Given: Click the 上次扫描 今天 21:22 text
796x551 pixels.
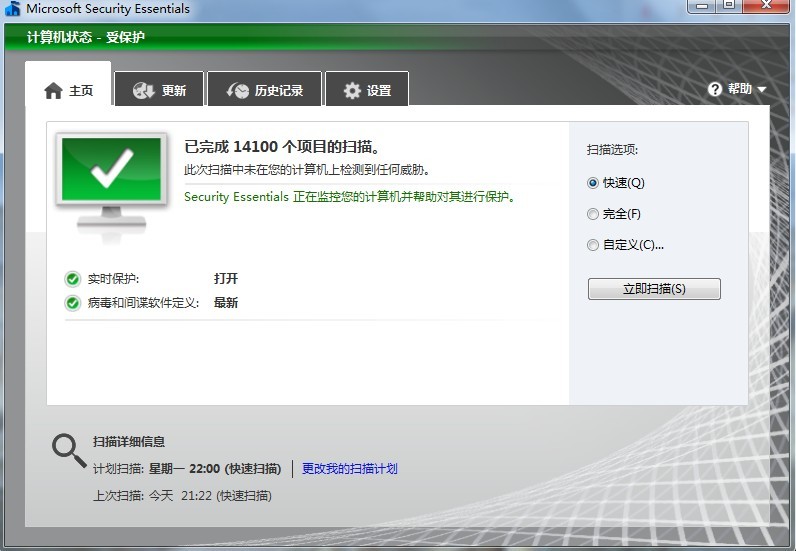Looking at the screenshot, I should point(182,496).
